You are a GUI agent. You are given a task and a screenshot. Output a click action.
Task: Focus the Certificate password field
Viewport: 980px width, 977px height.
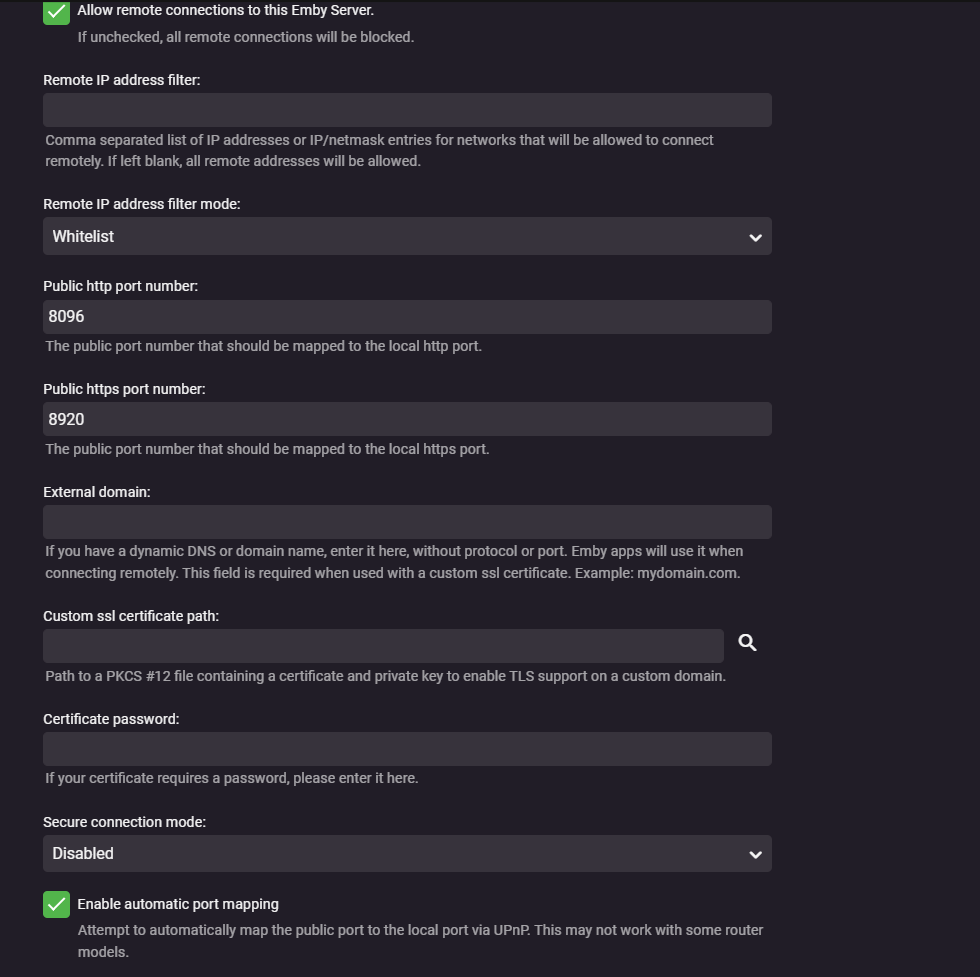tap(407, 749)
